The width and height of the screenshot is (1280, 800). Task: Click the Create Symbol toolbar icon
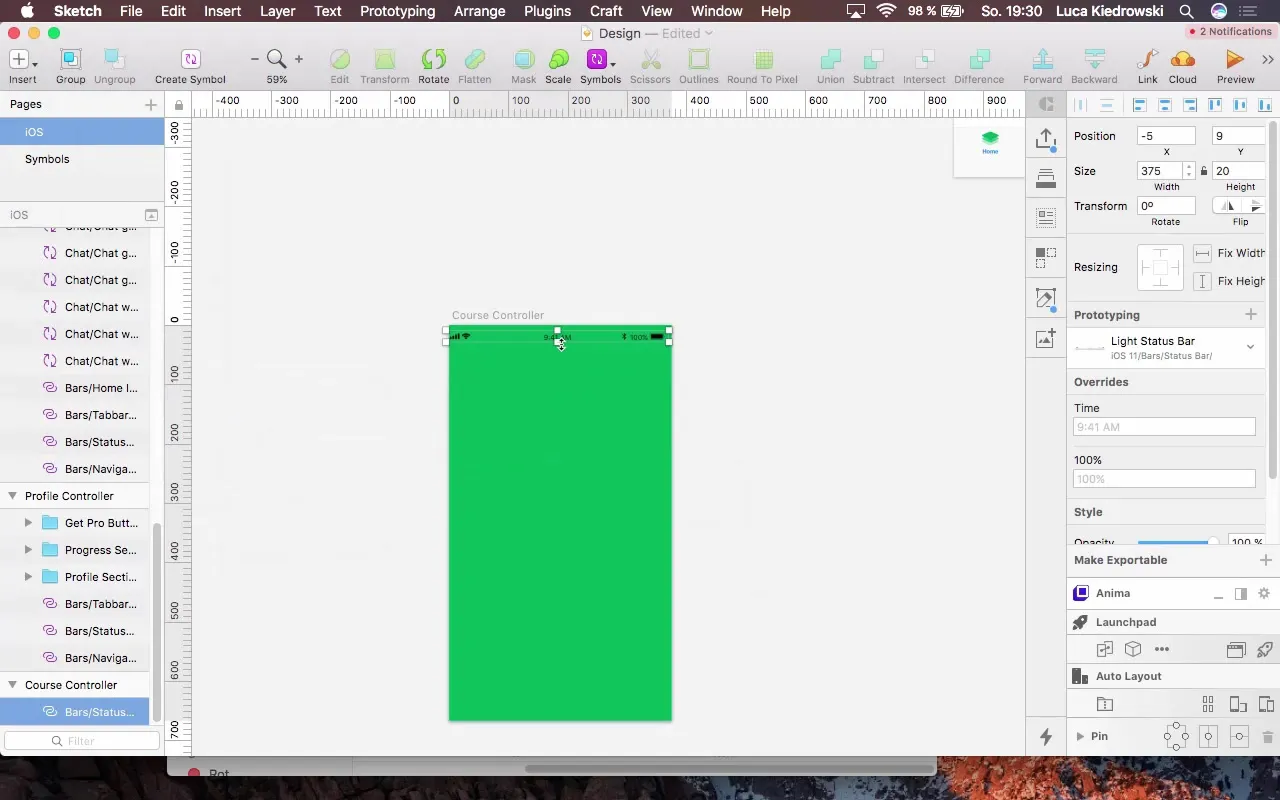(x=190, y=60)
